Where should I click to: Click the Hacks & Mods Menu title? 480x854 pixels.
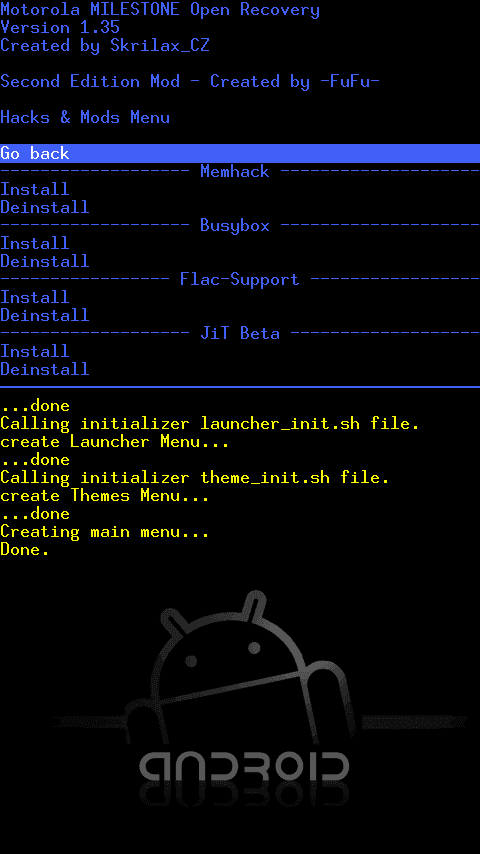click(85, 118)
